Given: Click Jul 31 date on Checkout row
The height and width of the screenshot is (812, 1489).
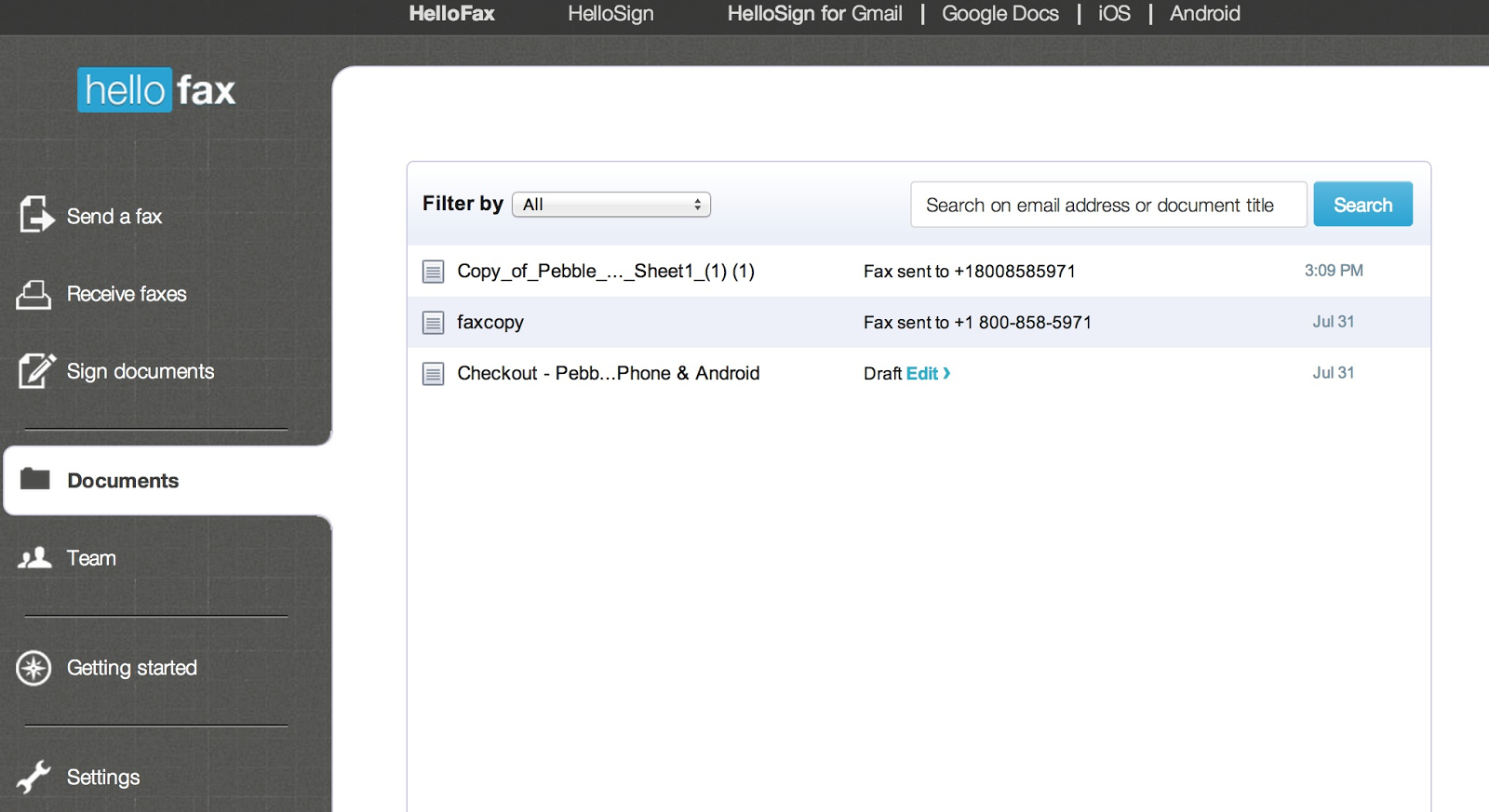Looking at the screenshot, I should click(1334, 373).
